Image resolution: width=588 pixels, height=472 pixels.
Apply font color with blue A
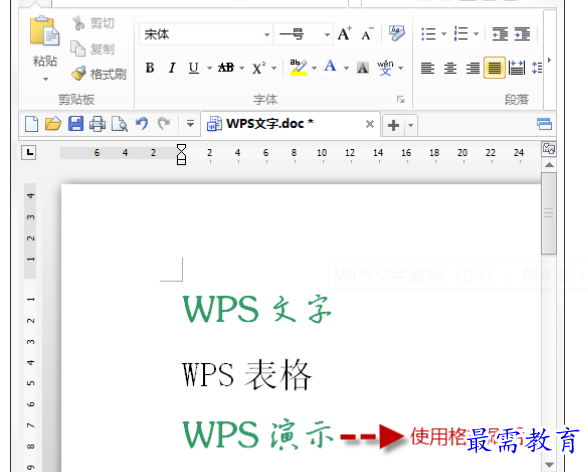coord(330,67)
